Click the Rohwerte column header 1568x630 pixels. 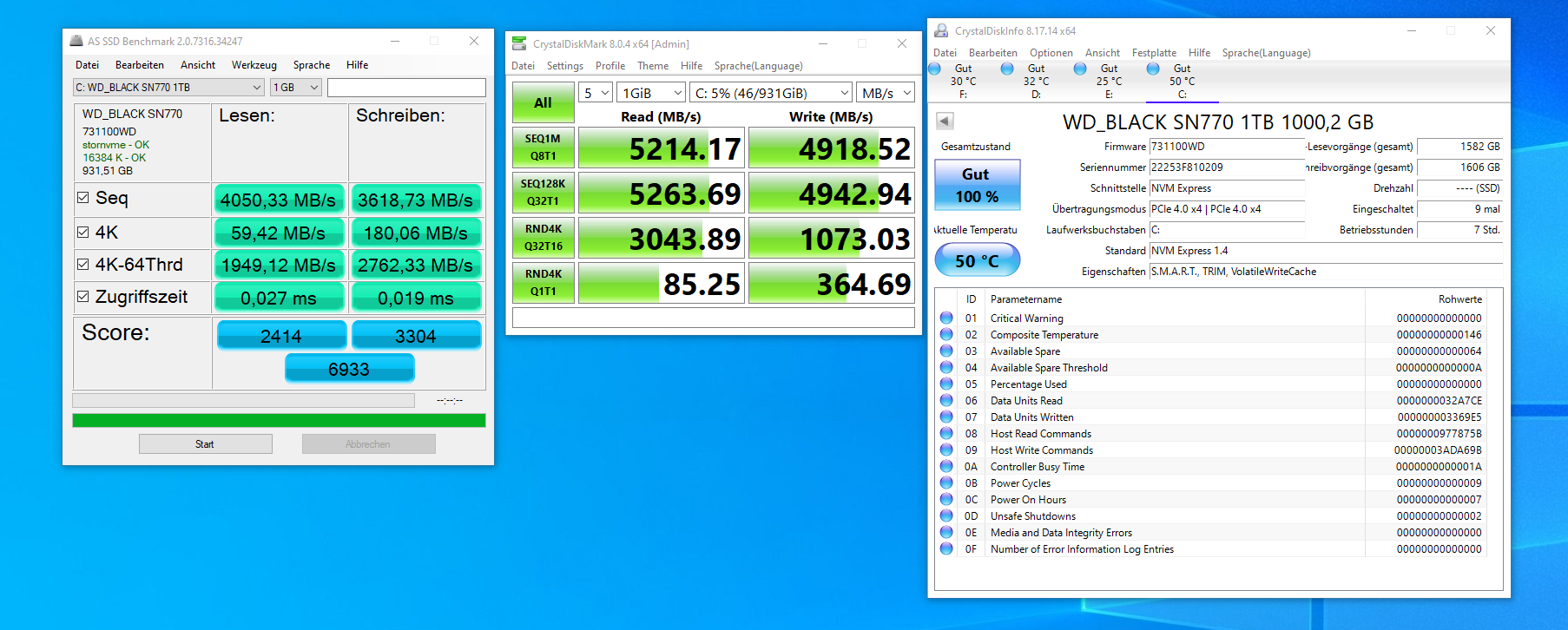1460,299
